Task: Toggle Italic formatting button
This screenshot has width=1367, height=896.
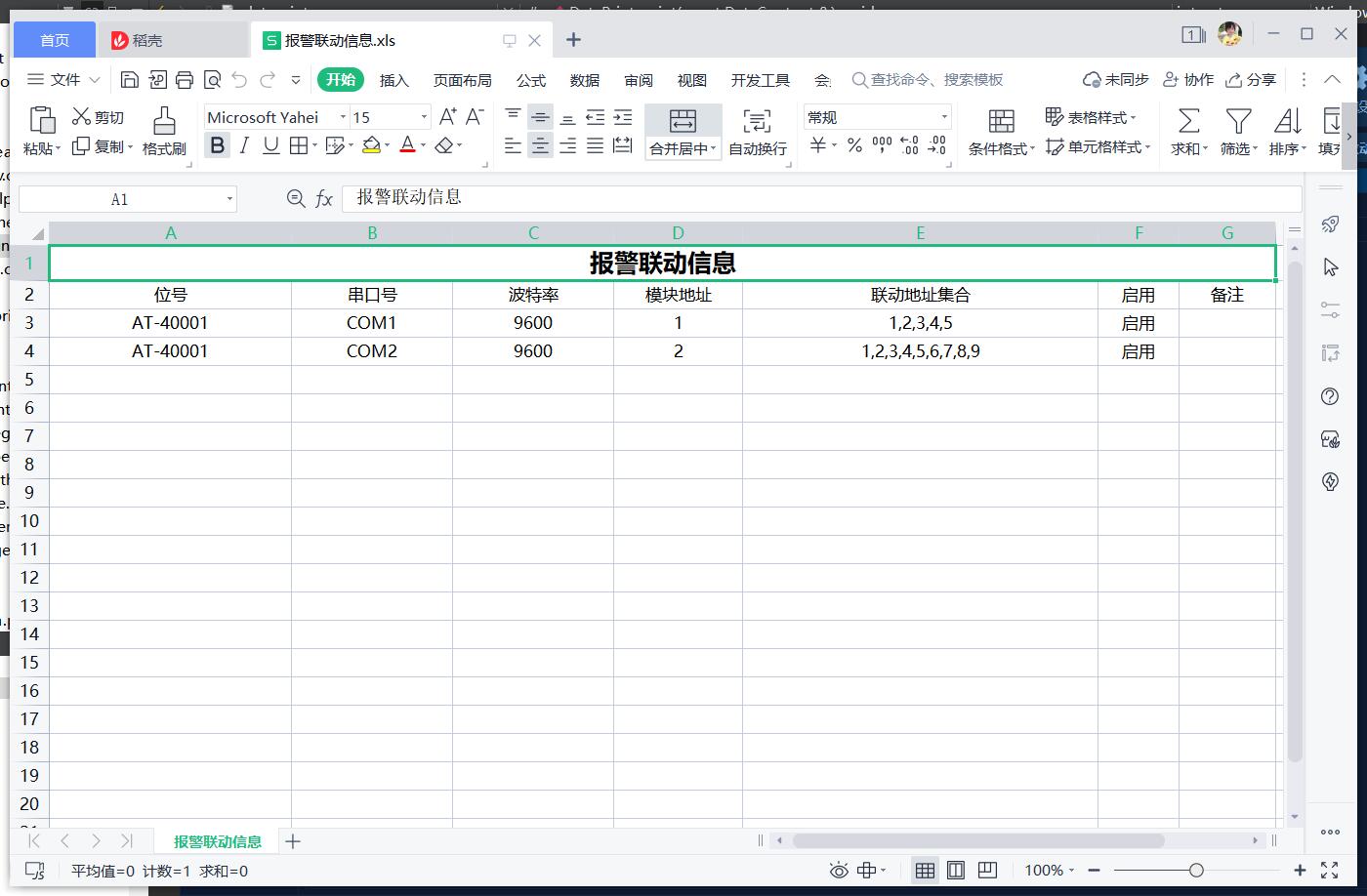Action: tap(244, 145)
